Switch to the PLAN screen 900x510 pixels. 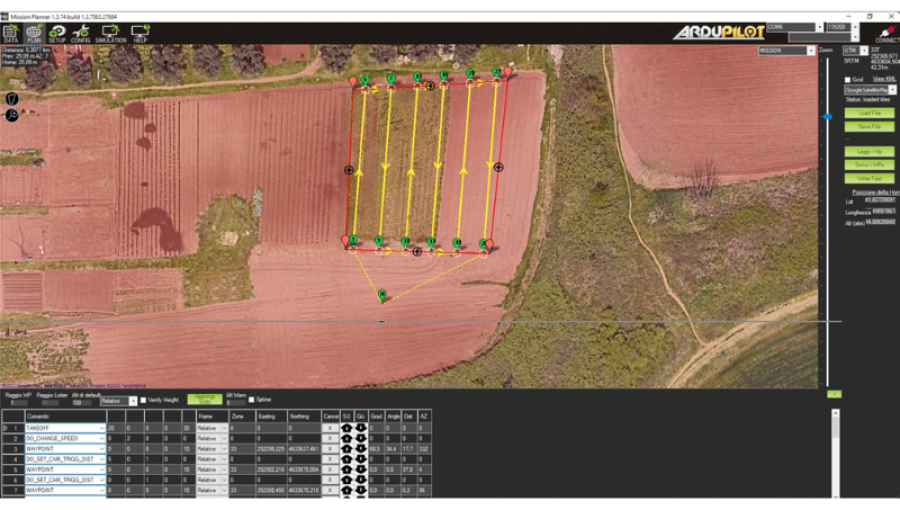(x=34, y=34)
